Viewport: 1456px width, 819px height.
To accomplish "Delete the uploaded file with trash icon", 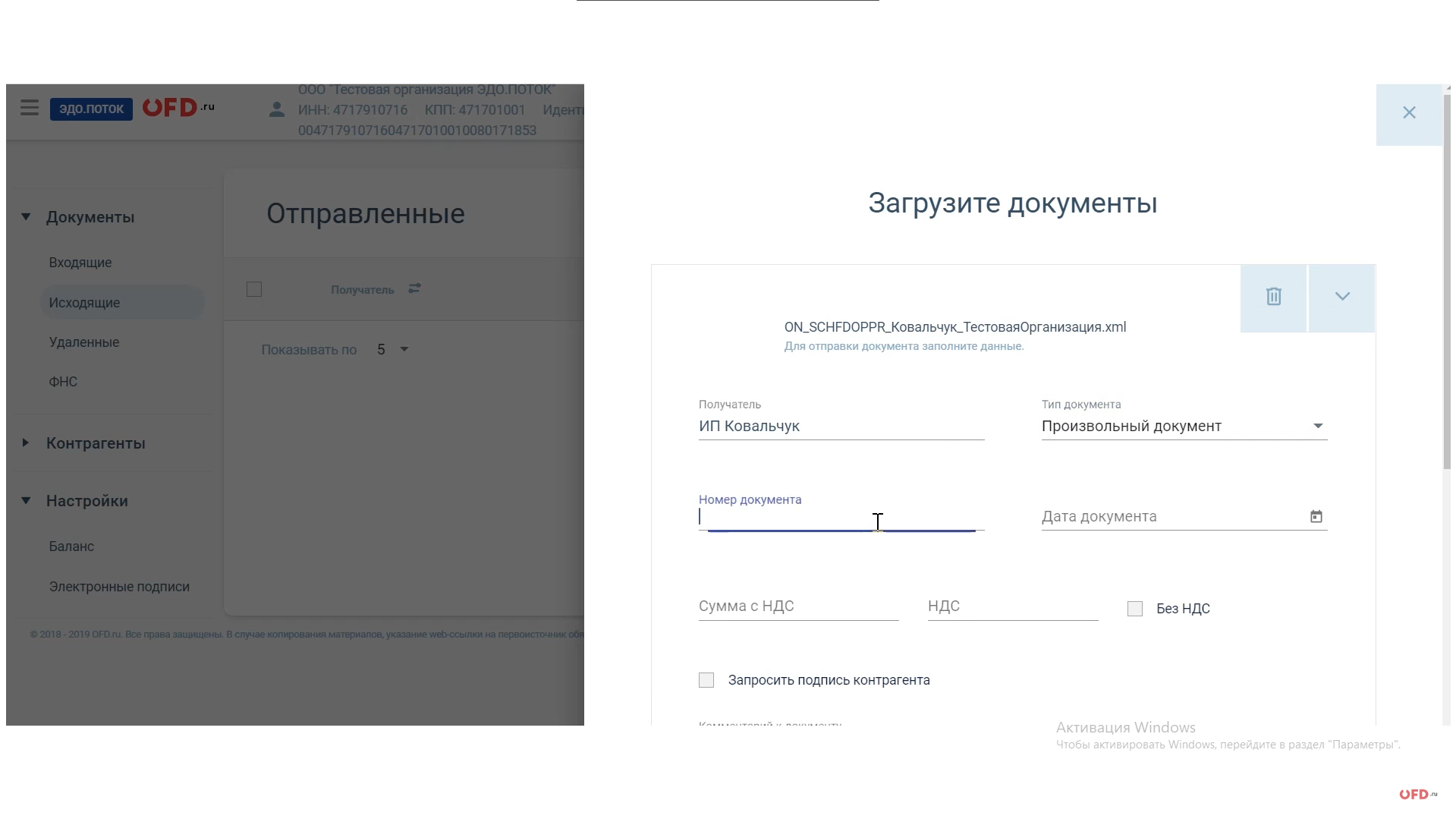I will (x=1274, y=297).
